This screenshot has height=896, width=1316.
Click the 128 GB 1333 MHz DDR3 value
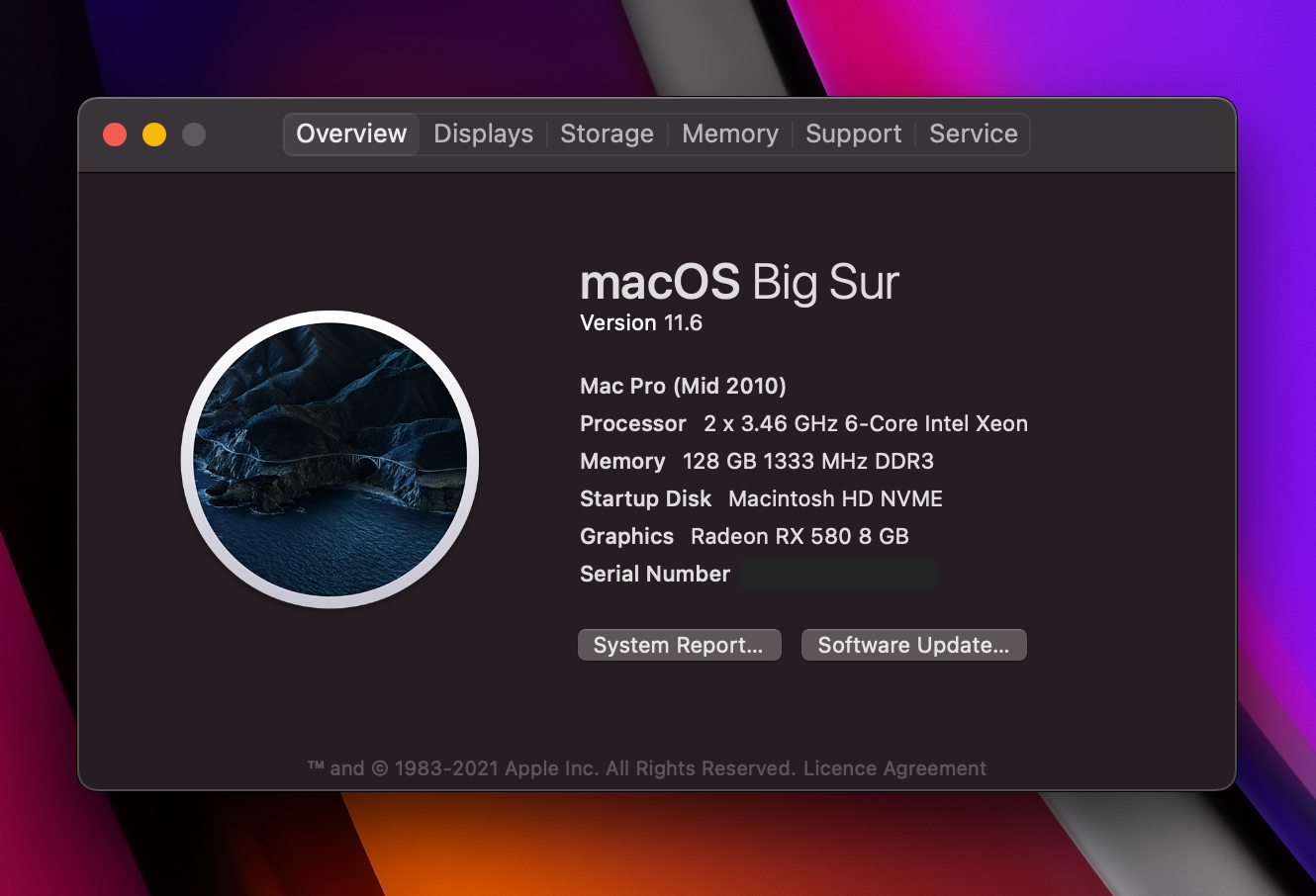click(x=808, y=461)
